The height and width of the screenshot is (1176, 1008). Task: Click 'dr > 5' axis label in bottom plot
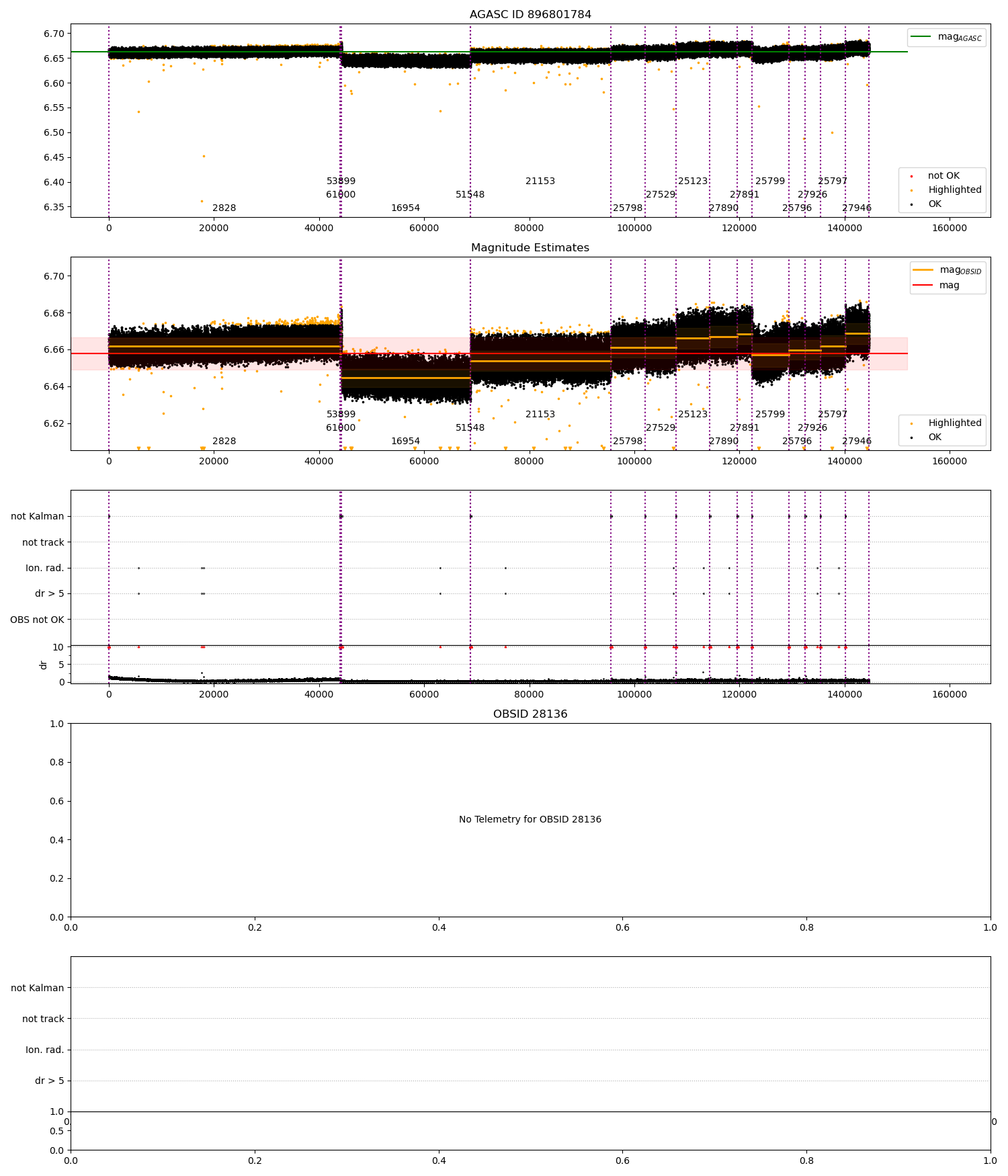(50, 1081)
